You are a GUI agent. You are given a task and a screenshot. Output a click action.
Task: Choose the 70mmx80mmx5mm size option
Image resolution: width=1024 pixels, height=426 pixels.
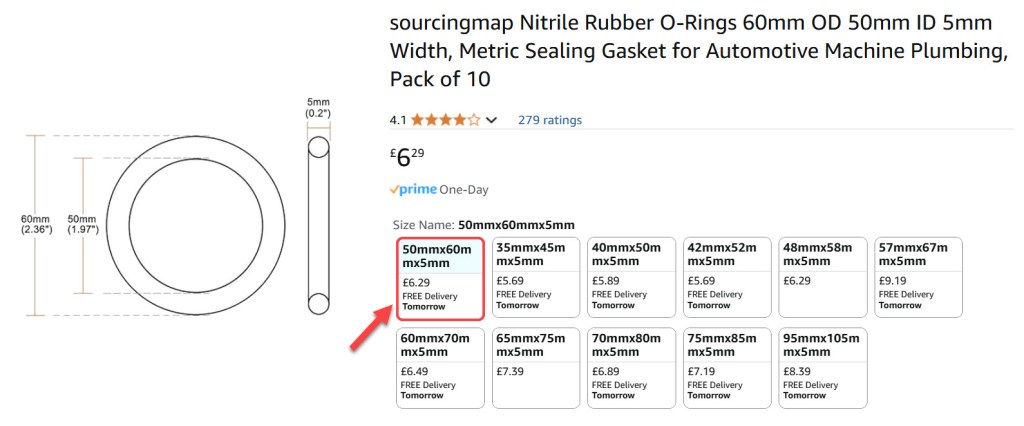point(632,367)
